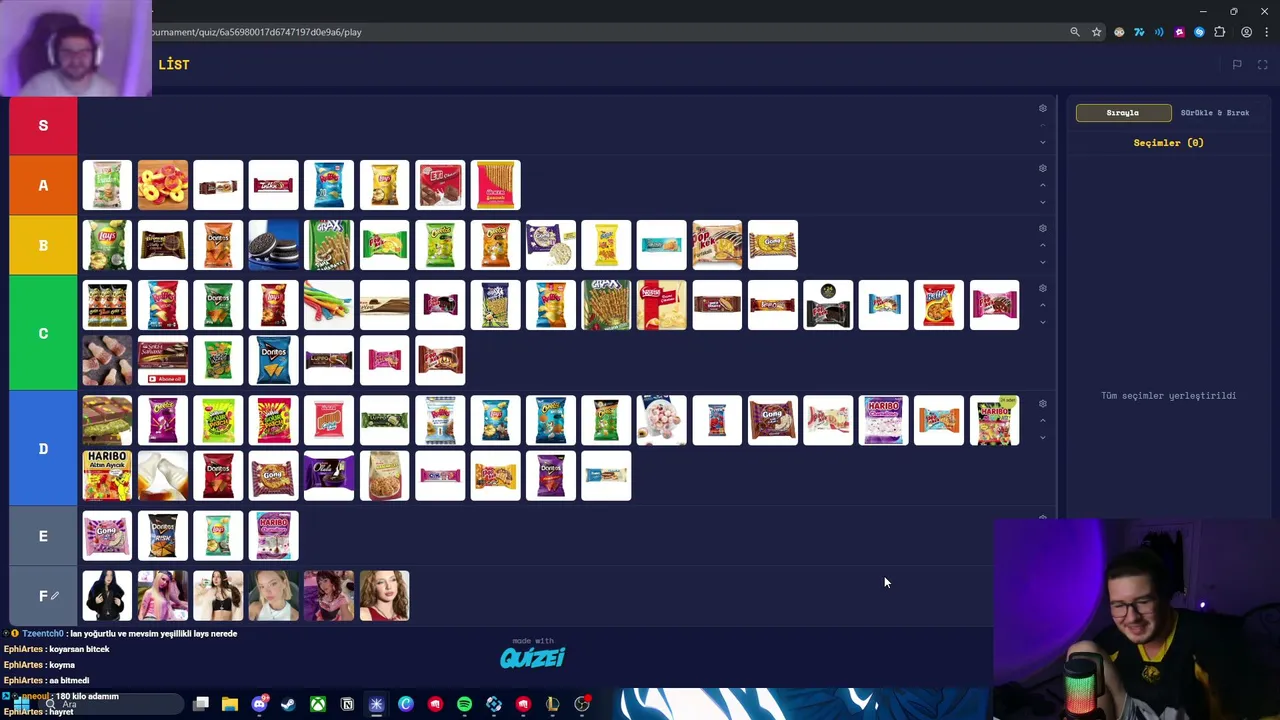Click the red S tier label

tap(43, 125)
